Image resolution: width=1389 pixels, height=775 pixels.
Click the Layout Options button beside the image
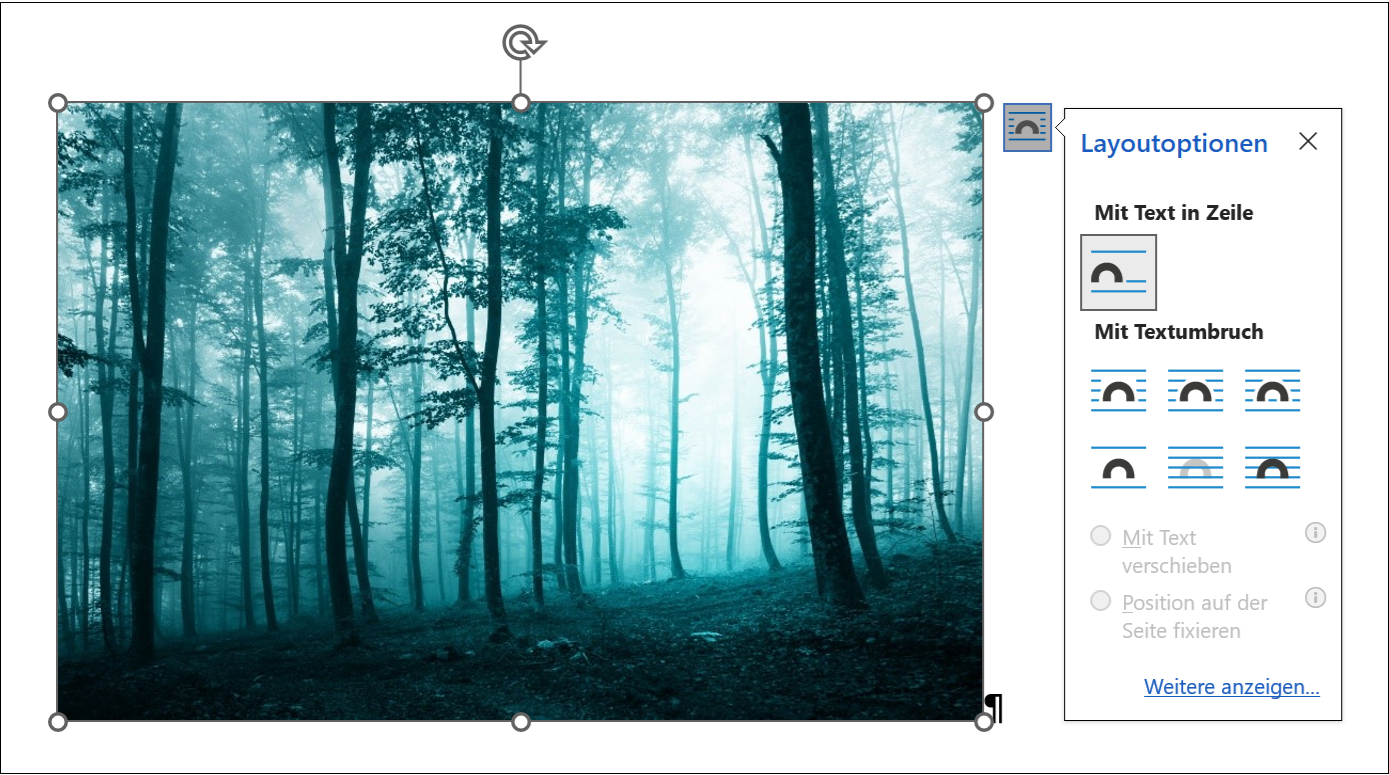click(x=1027, y=127)
